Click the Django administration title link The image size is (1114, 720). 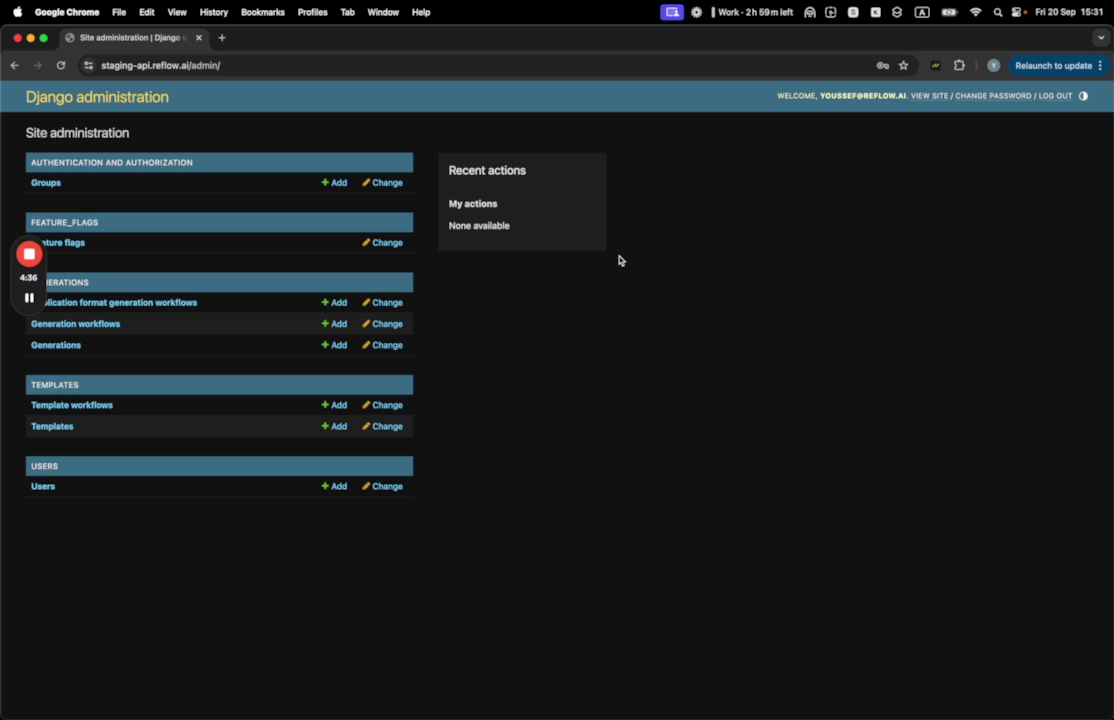pyautogui.click(x=97, y=97)
